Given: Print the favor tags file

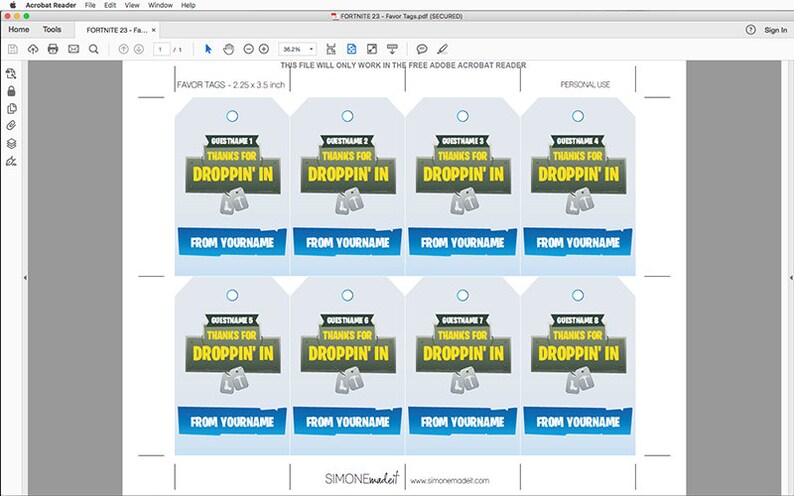Looking at the screenshot, I should pos(53,49).
